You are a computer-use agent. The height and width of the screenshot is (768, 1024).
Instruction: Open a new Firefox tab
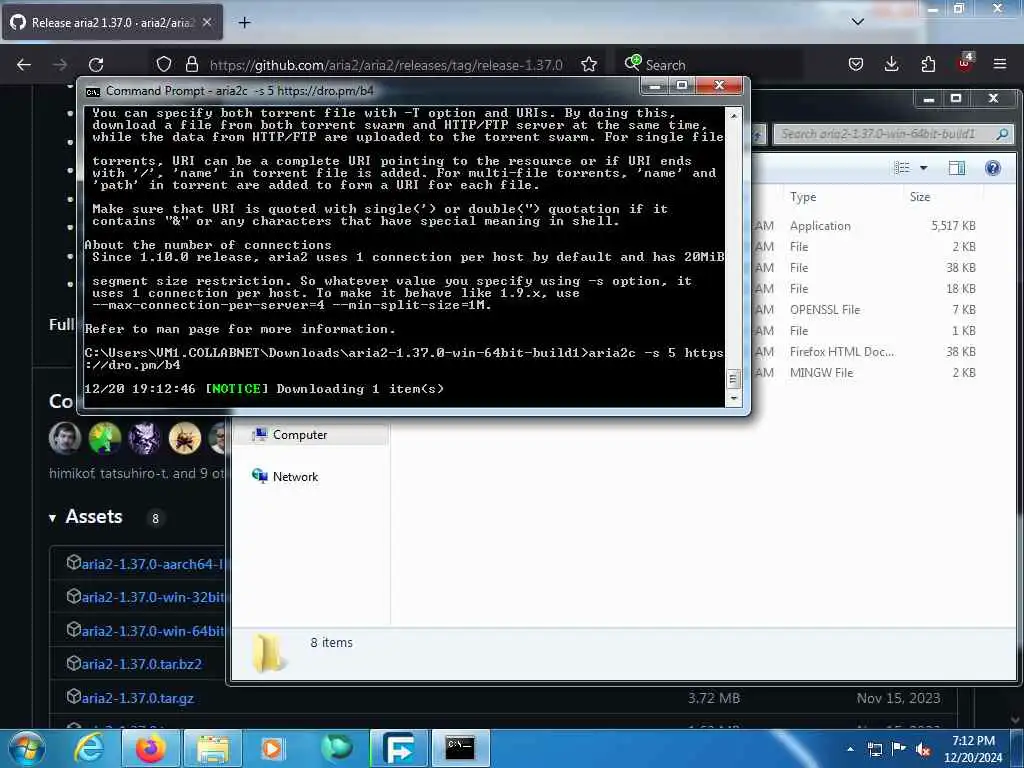(x=244, y=23)
